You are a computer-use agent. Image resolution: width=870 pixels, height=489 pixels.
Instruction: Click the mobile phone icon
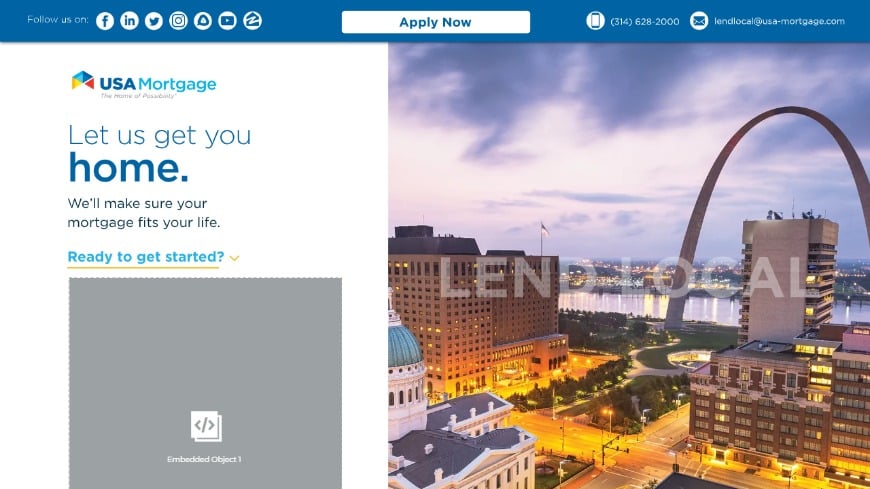pos(595,21)
